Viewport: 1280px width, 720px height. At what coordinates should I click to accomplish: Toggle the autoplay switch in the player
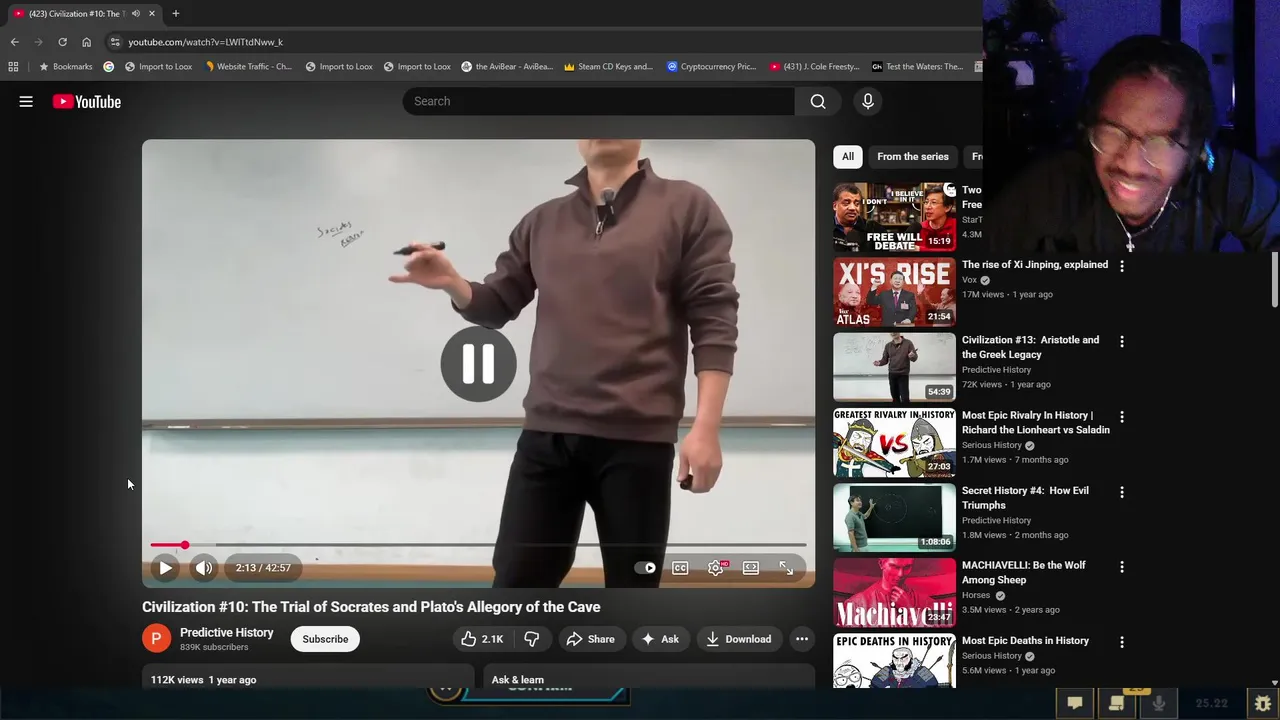pos(645,568)
